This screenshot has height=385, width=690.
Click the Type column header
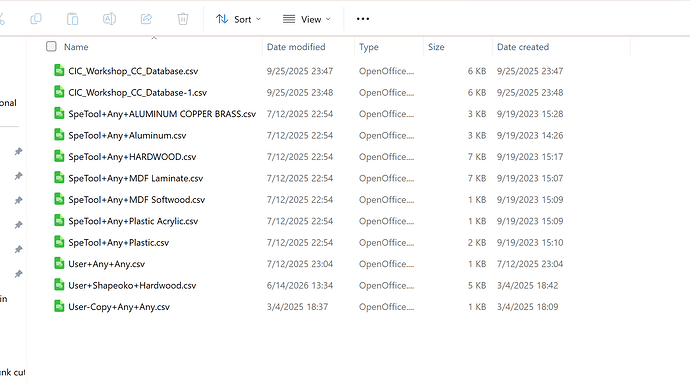coord(369,47)
